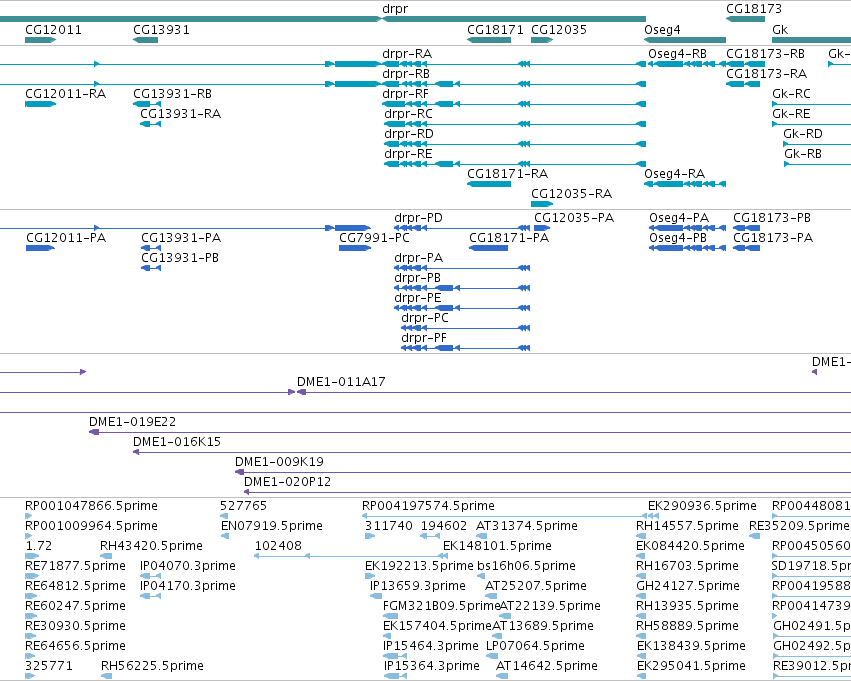Select transcript drpr-RB
This screenshot has height=681, width=851.
pos(406,74)
